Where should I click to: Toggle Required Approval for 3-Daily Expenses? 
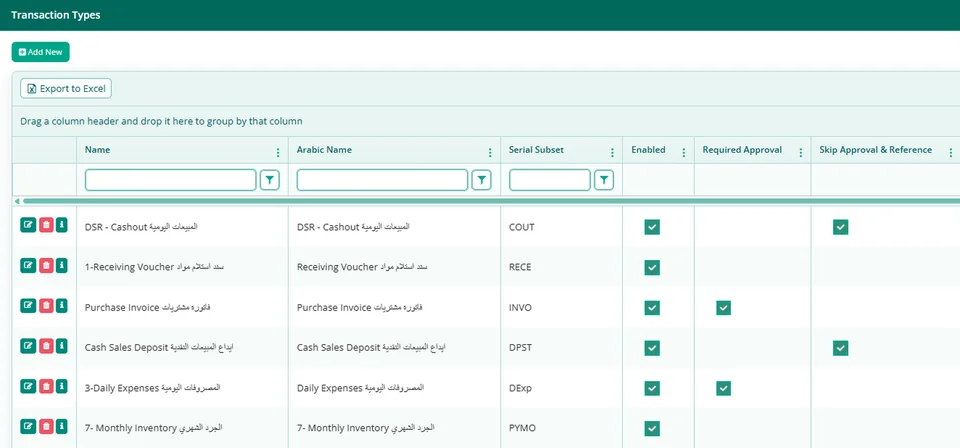click(724, 389)
